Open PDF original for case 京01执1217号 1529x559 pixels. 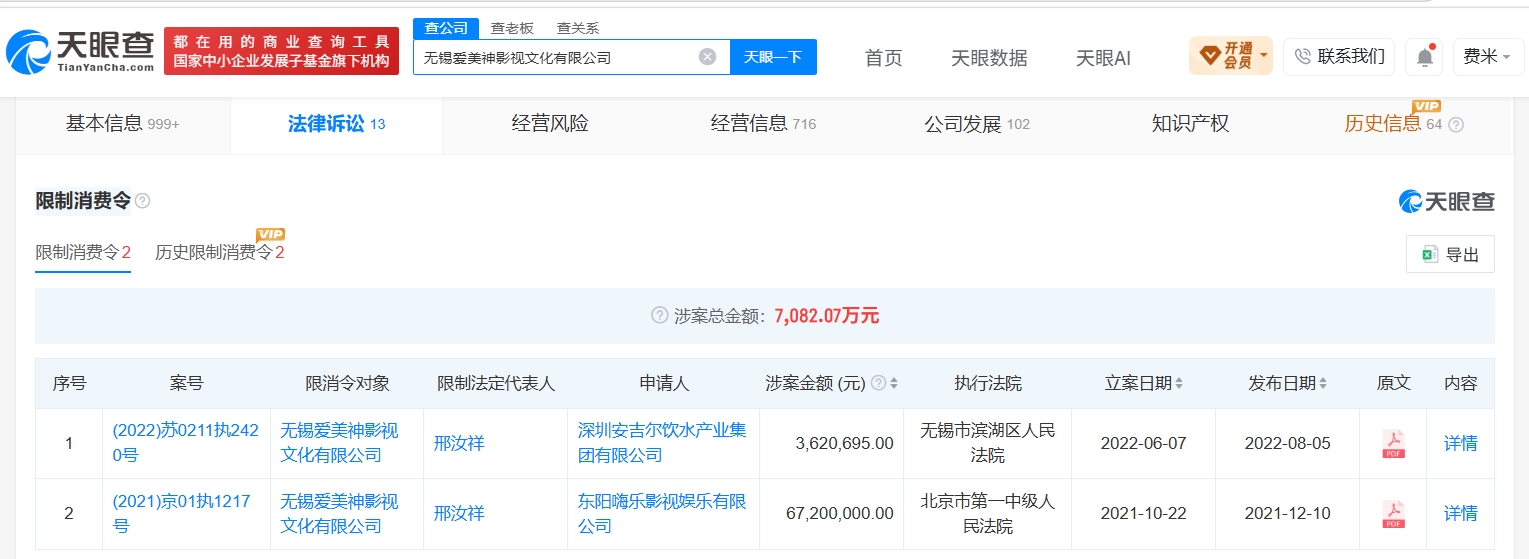coord(1393,513)
